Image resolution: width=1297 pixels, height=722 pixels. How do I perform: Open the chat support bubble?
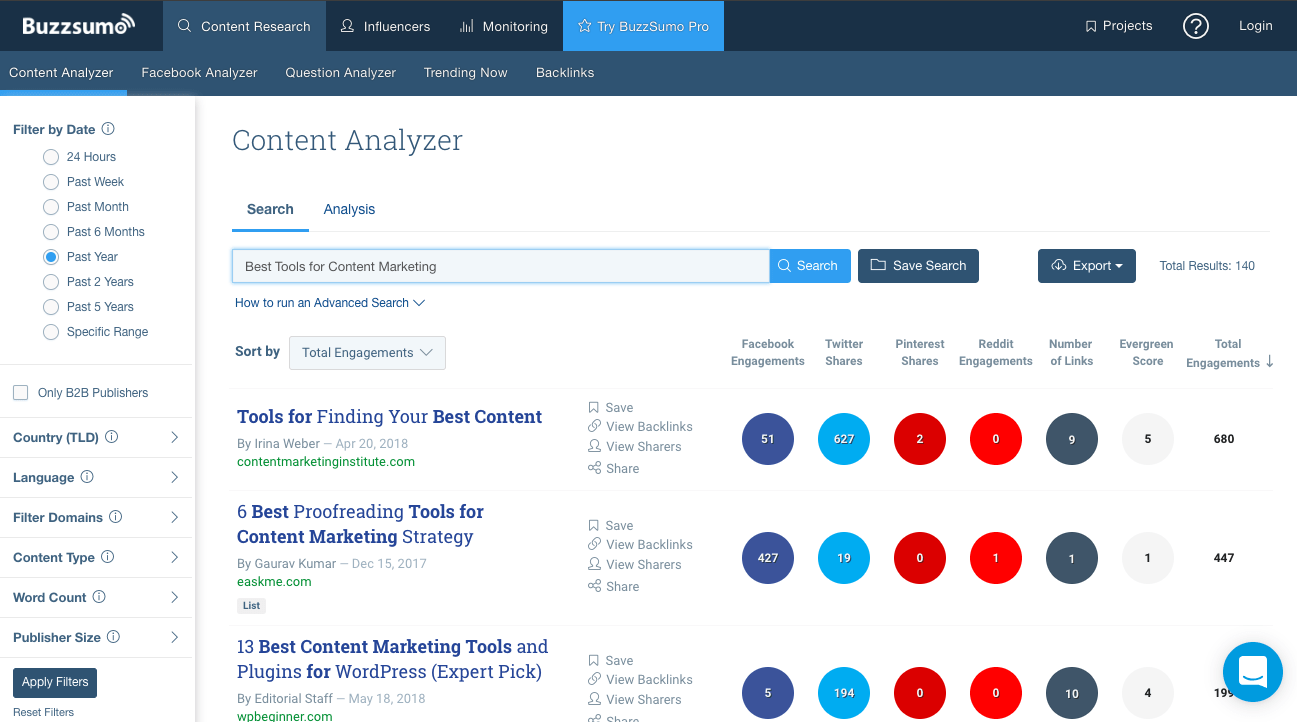1252,671
